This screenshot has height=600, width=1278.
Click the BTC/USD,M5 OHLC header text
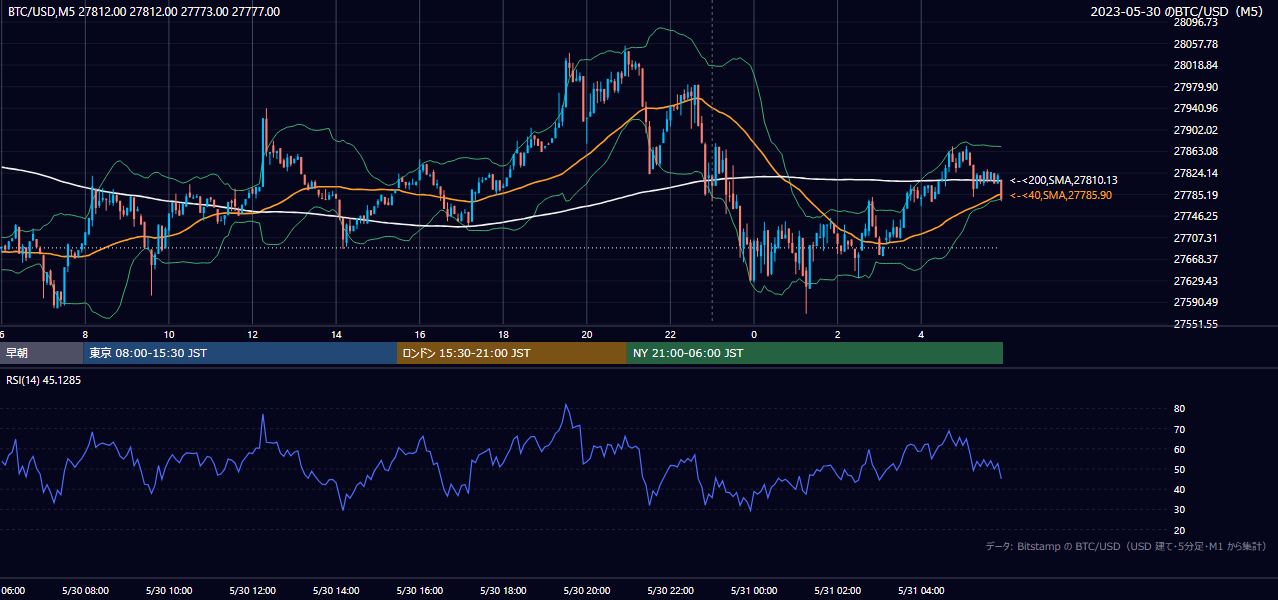(x=144, y=12)
